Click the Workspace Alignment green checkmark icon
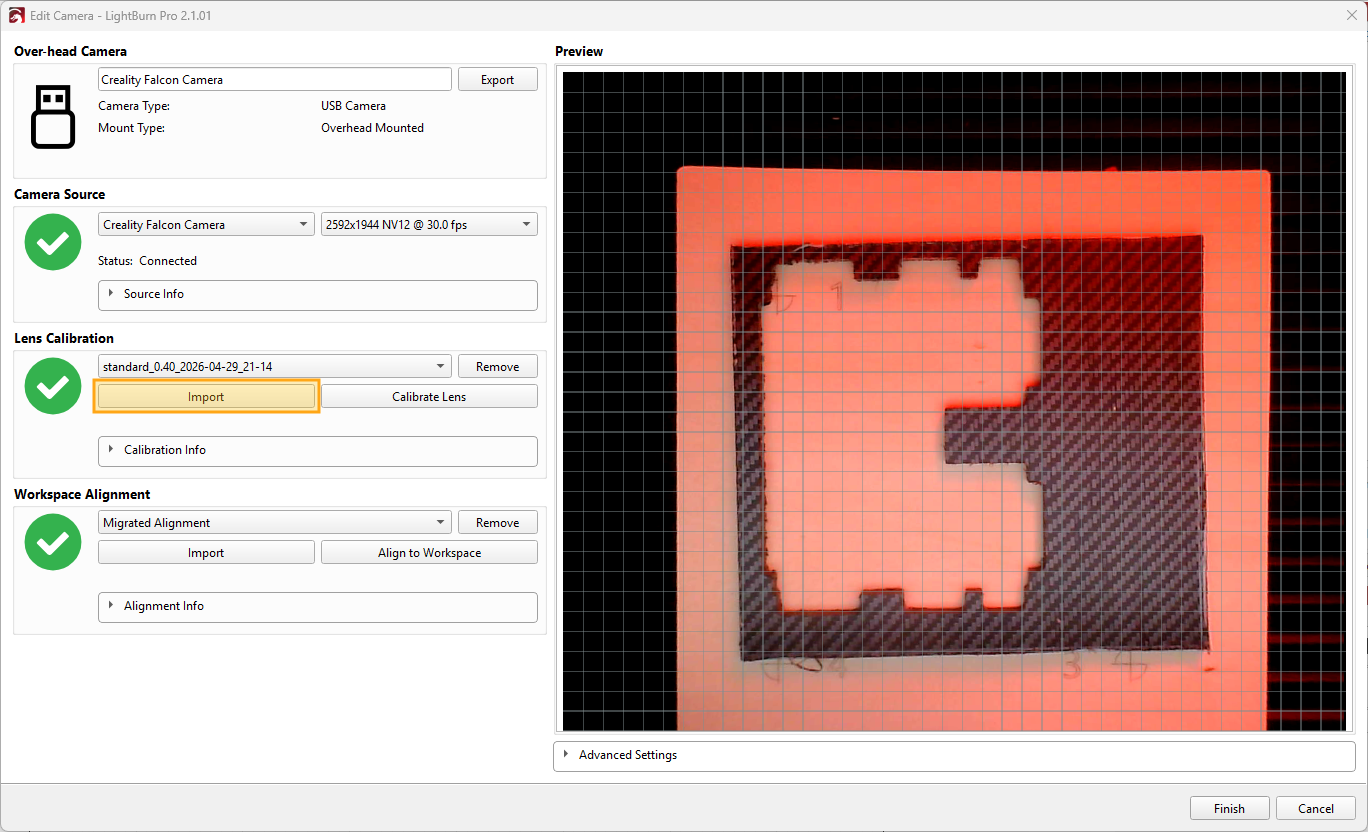The width and height of the screenshot is (1368, 832). click(x=53, y=542)
